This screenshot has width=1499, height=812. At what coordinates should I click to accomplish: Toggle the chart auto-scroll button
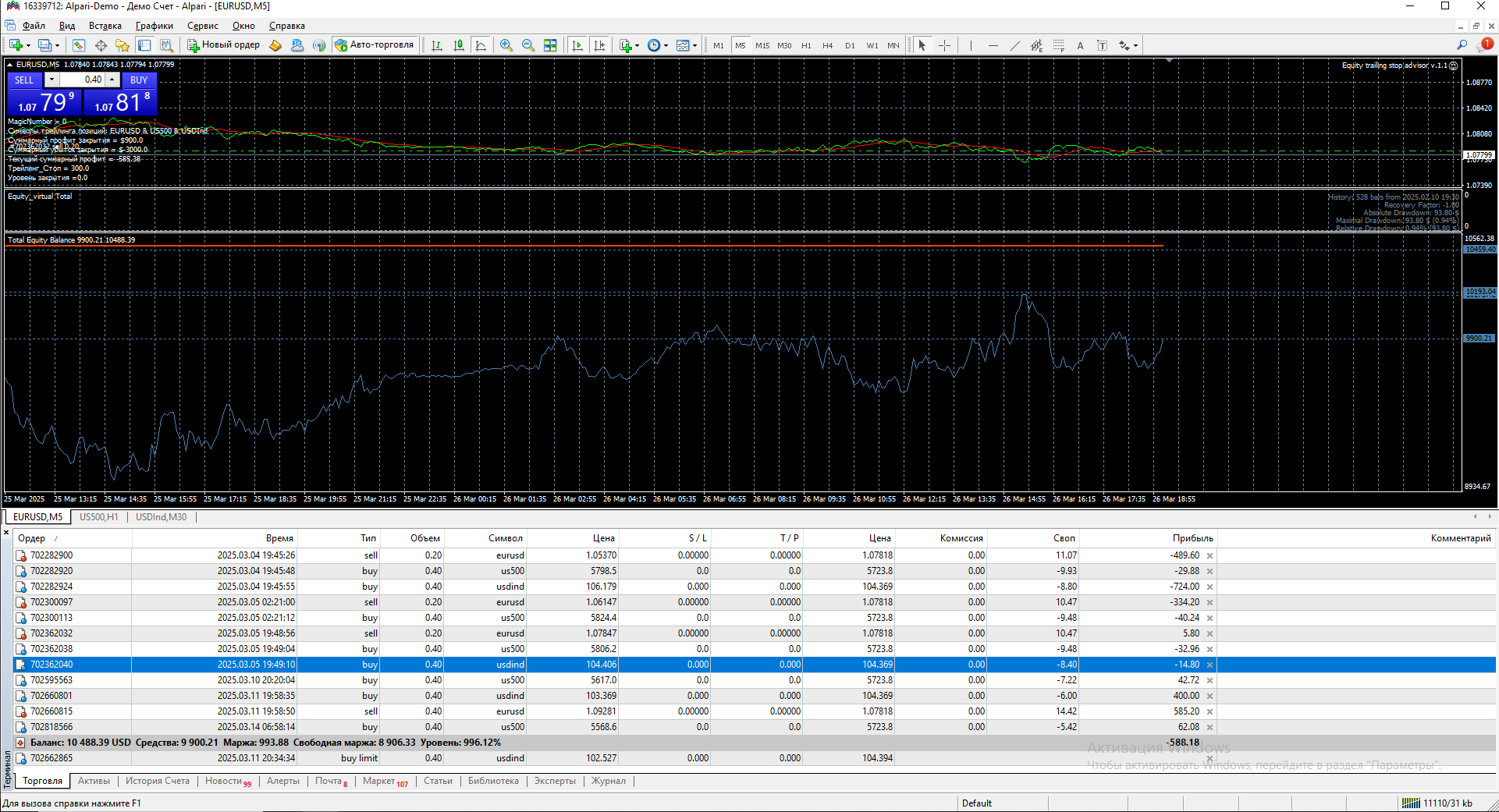tap(577, 45)
